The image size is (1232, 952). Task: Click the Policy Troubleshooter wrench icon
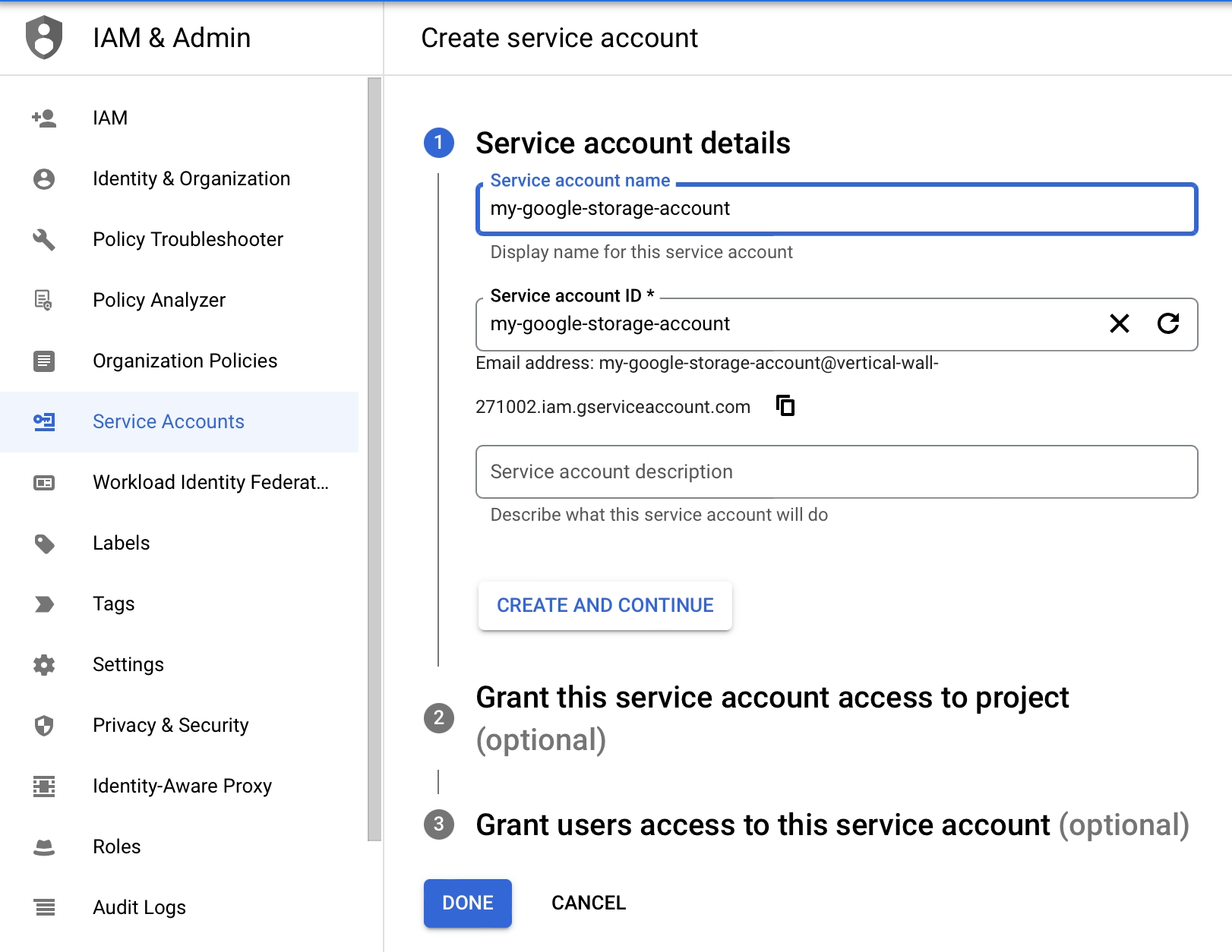(x=44, y=240)
